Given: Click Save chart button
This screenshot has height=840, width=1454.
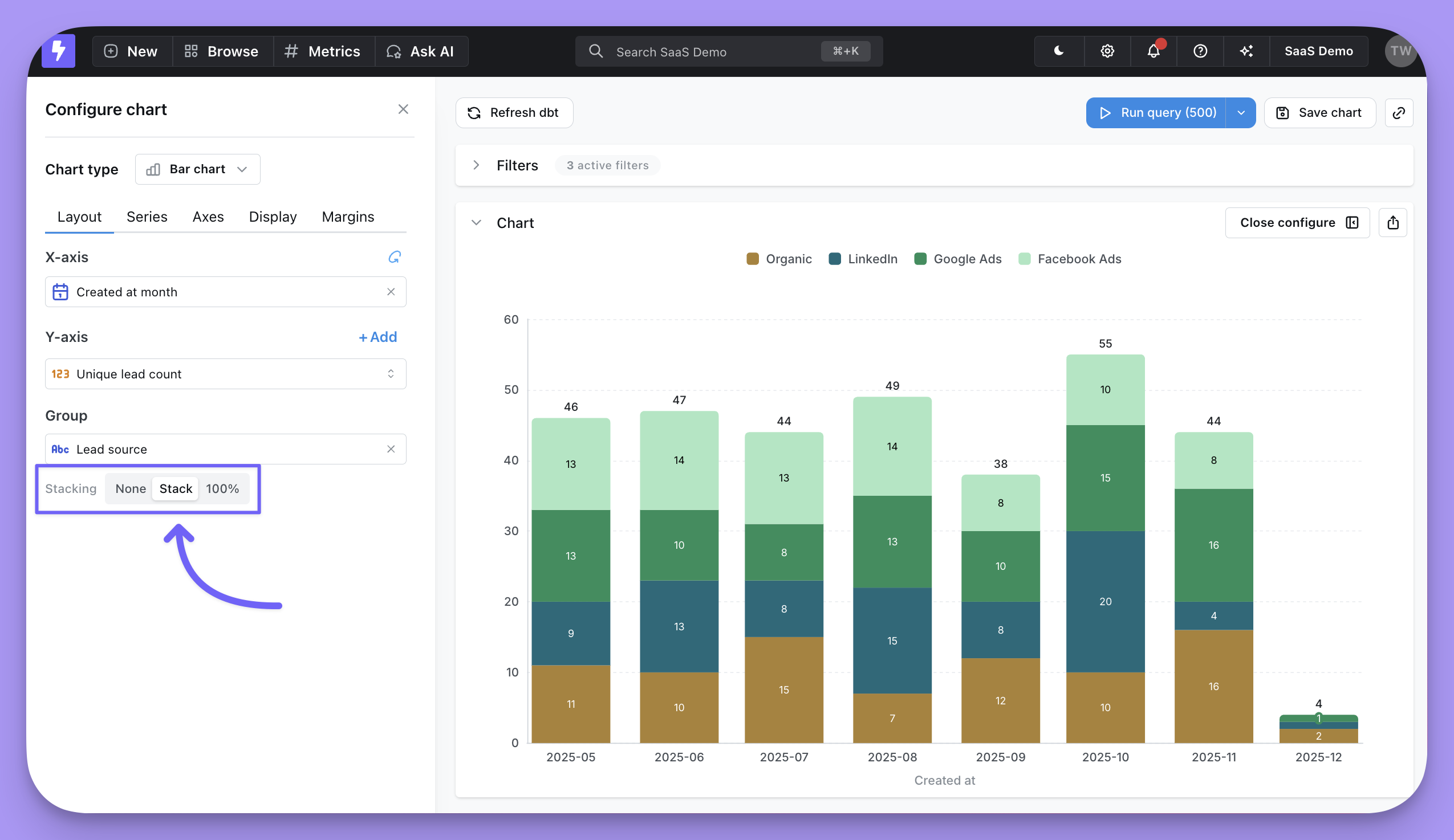Looking at the screenshot, I should pyautogui.click(x=1319, y=112).
